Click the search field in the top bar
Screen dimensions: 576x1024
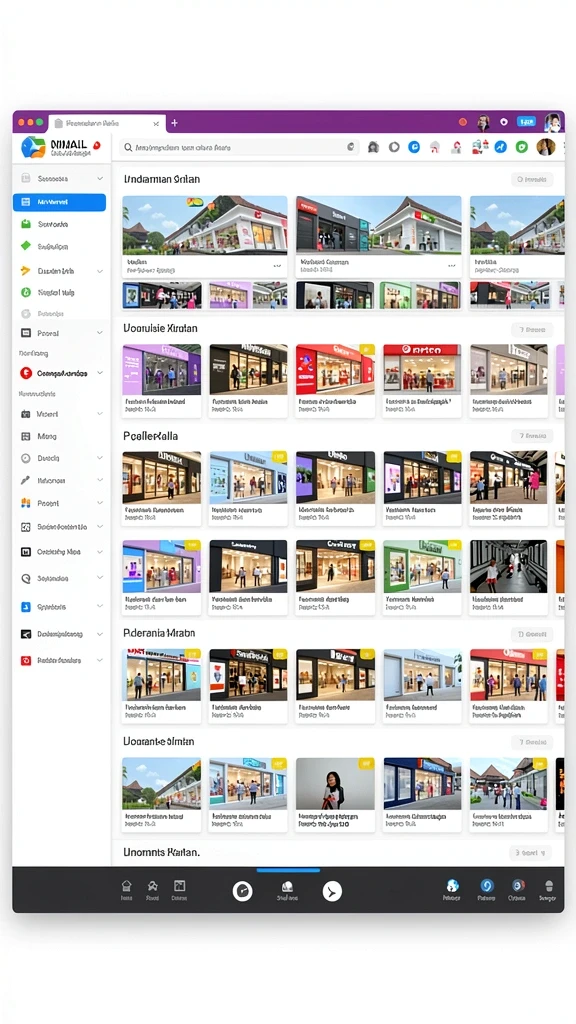tap(239, 148)
